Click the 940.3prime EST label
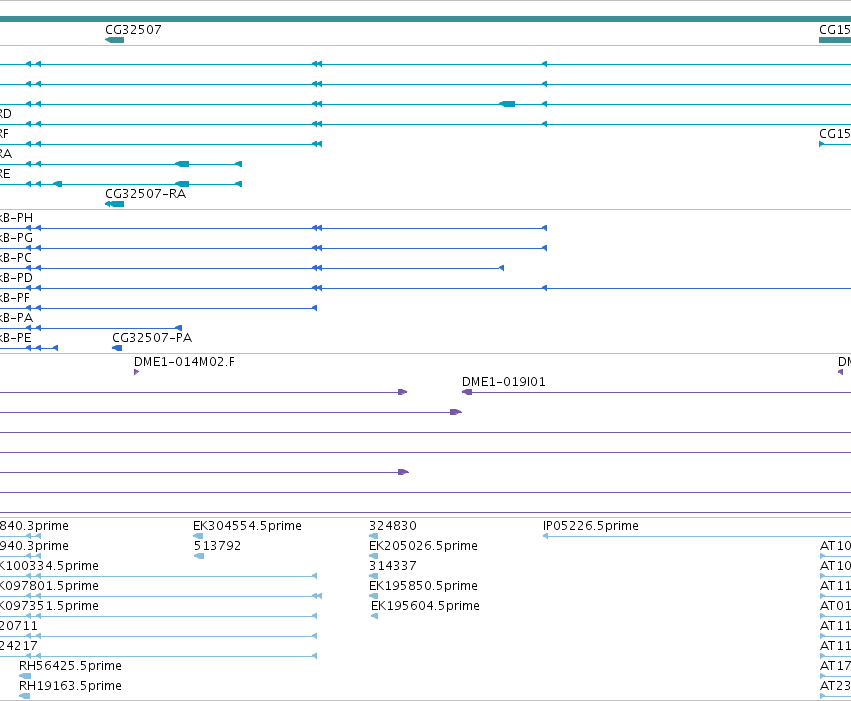 pos(34,545)
